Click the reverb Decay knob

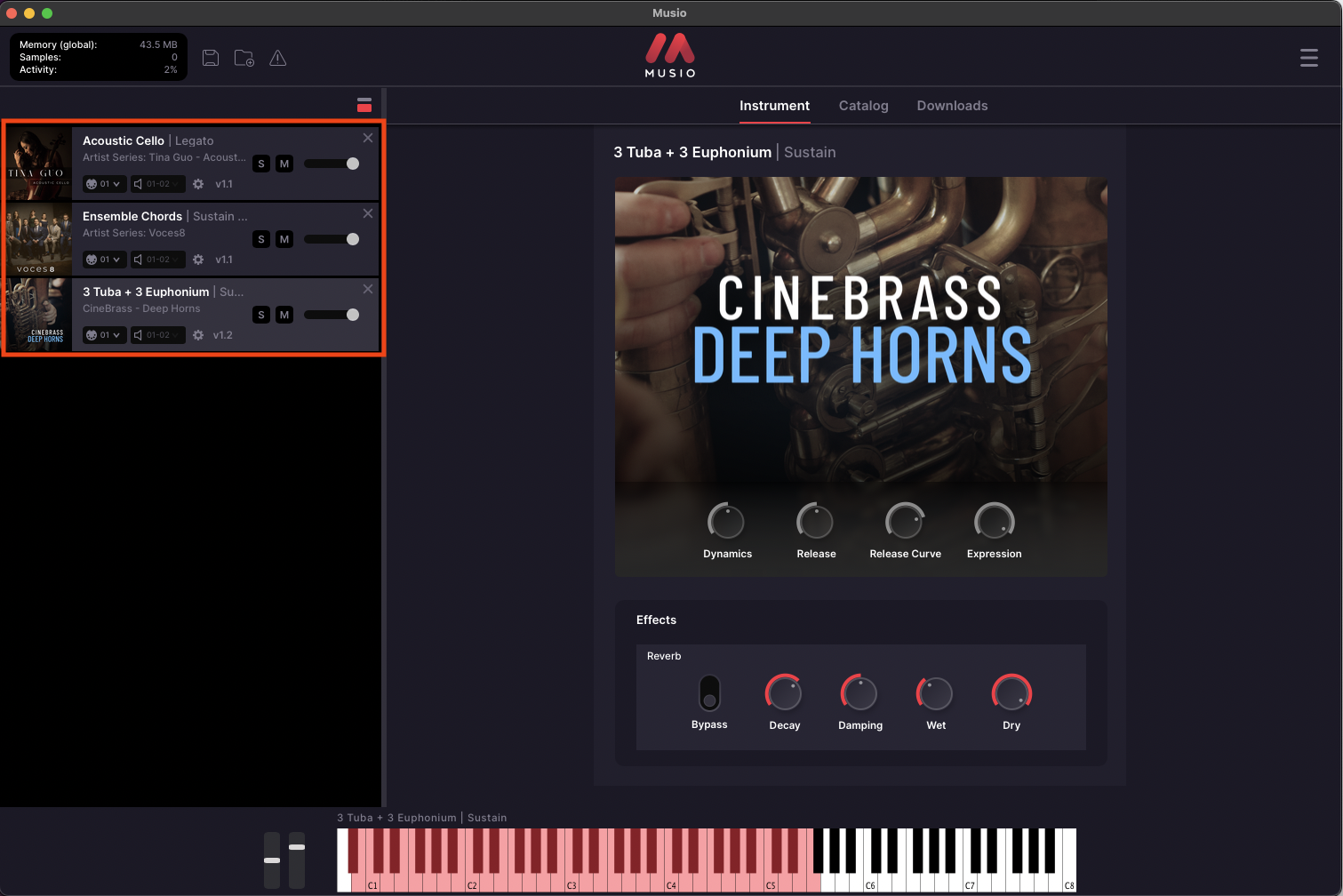784,693
